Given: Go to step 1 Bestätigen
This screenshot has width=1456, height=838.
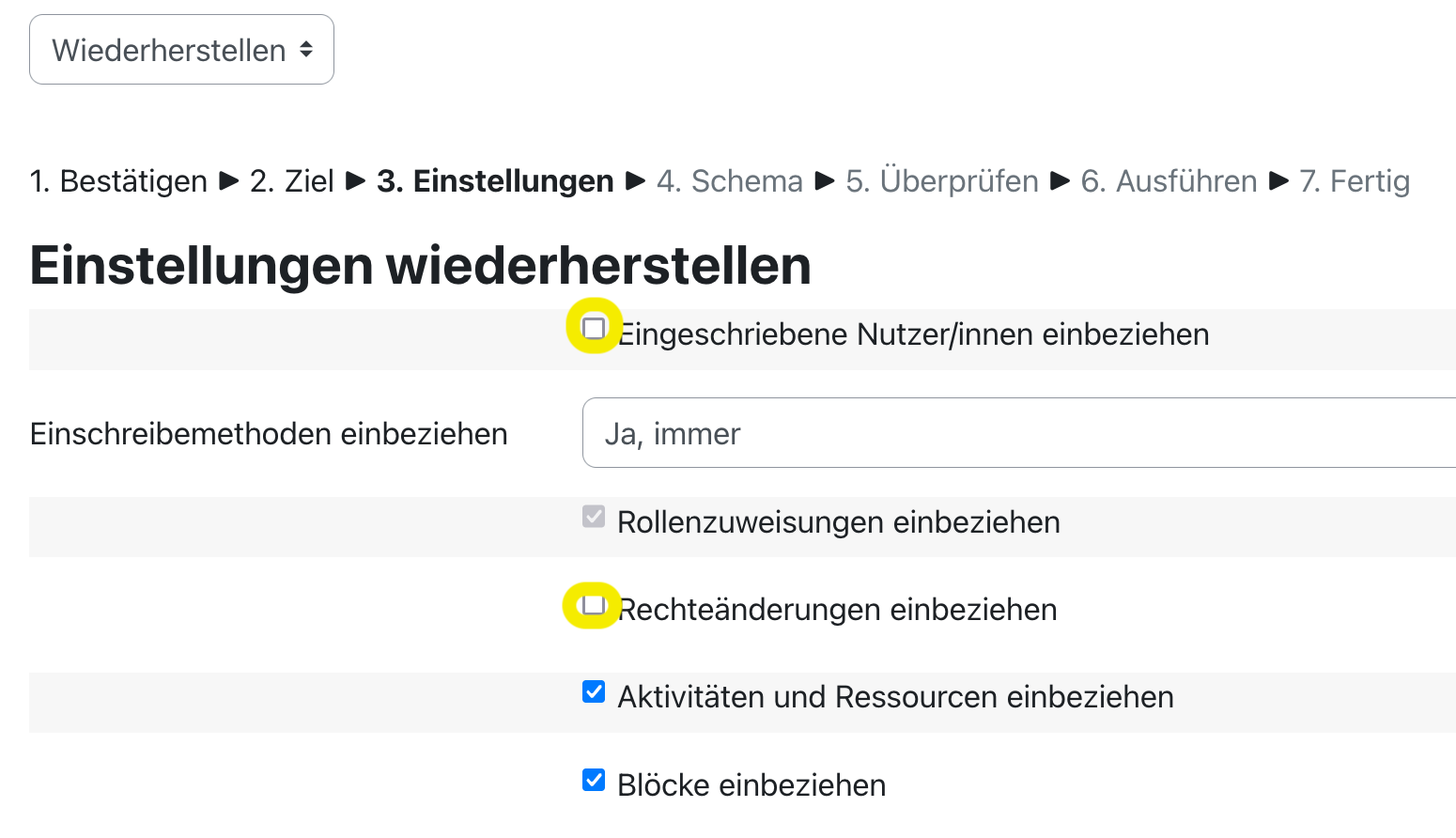Looking at the screenshot, I should [118, 181].
